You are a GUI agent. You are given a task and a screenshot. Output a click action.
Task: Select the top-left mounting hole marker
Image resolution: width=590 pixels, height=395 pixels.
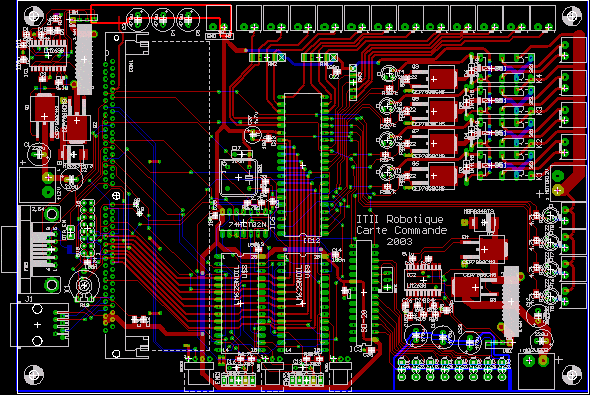34,16
